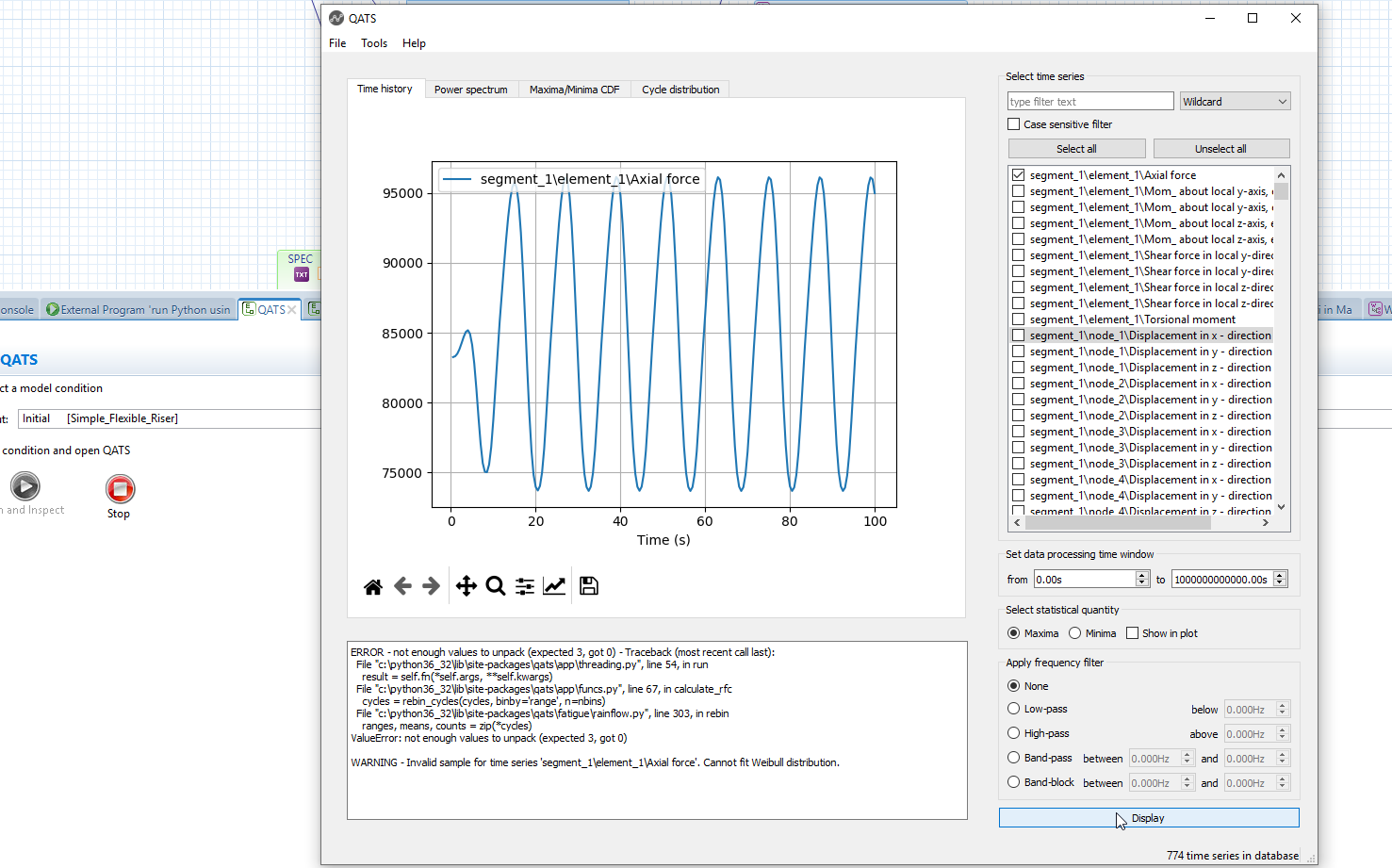Enable the Case sensitive filter checkbox
Viewport: 1392px width, 868px height.
[1014, 124]
